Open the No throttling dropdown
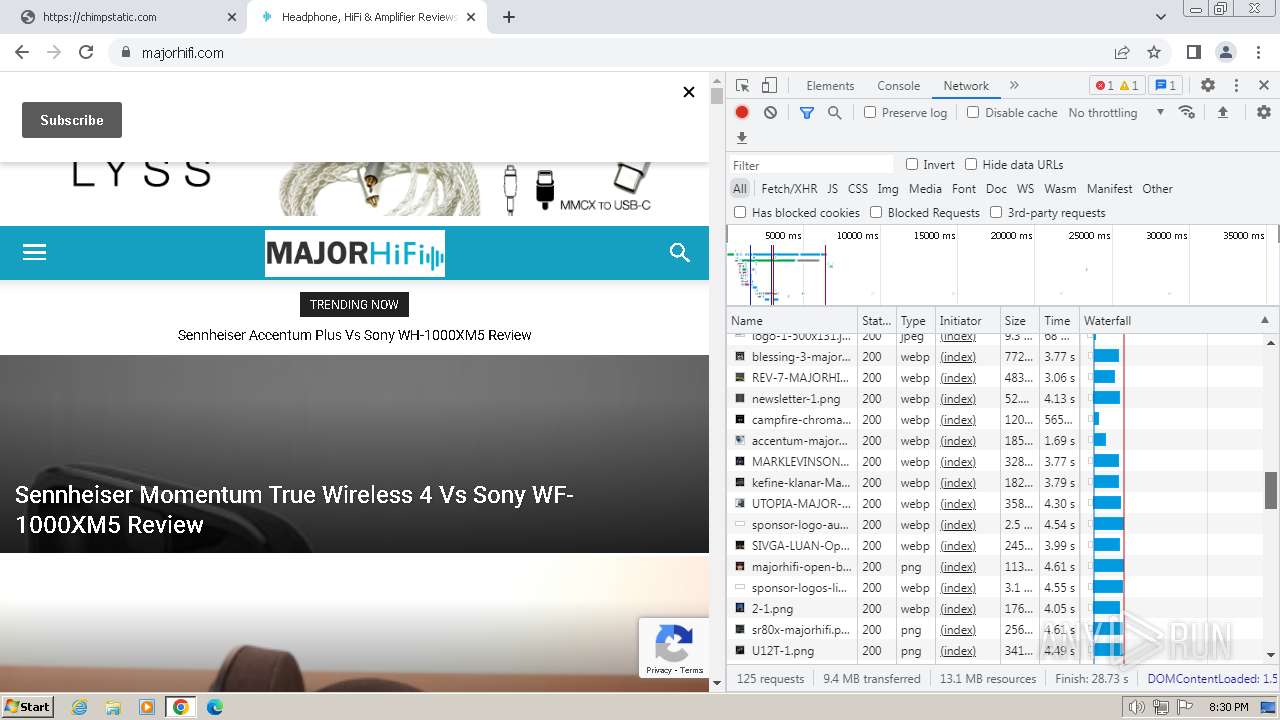This screenshot has width=1280, height=720. pyautogui.click(x=1116, y=113)
